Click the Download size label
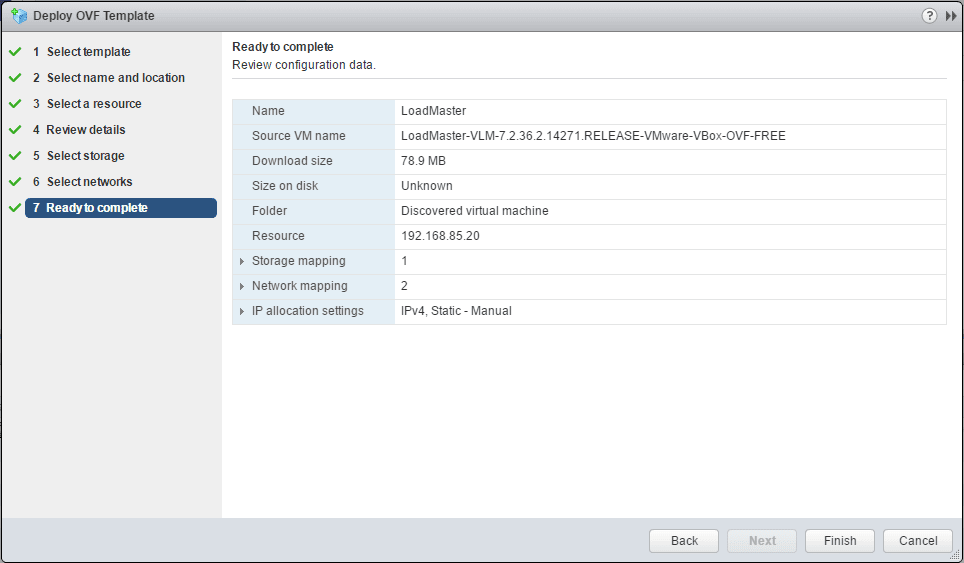964x563 pixels. (x=292, y=161)
